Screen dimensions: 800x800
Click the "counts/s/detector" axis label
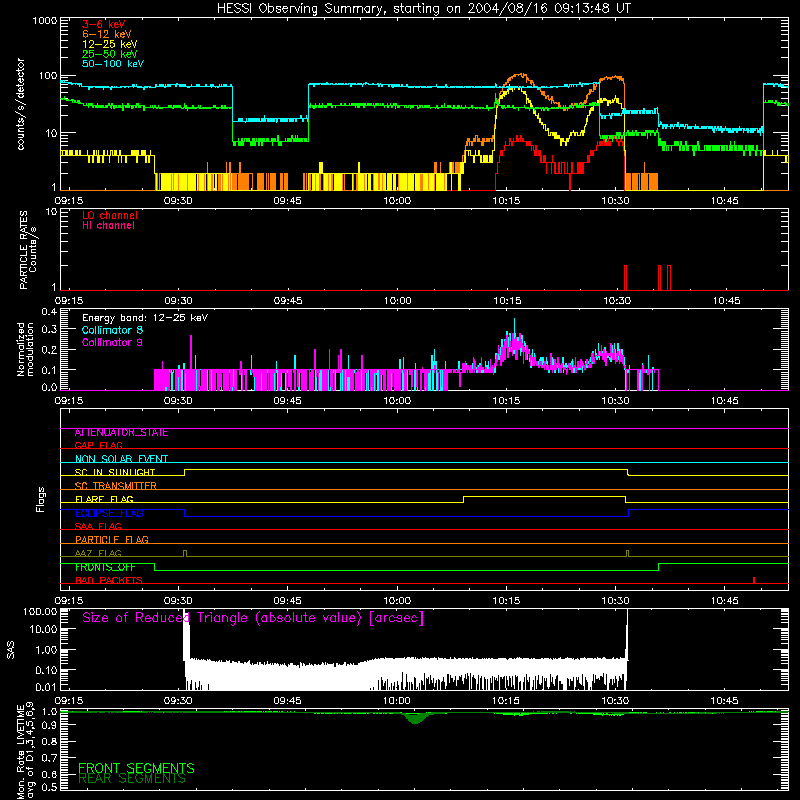(20, 104)
